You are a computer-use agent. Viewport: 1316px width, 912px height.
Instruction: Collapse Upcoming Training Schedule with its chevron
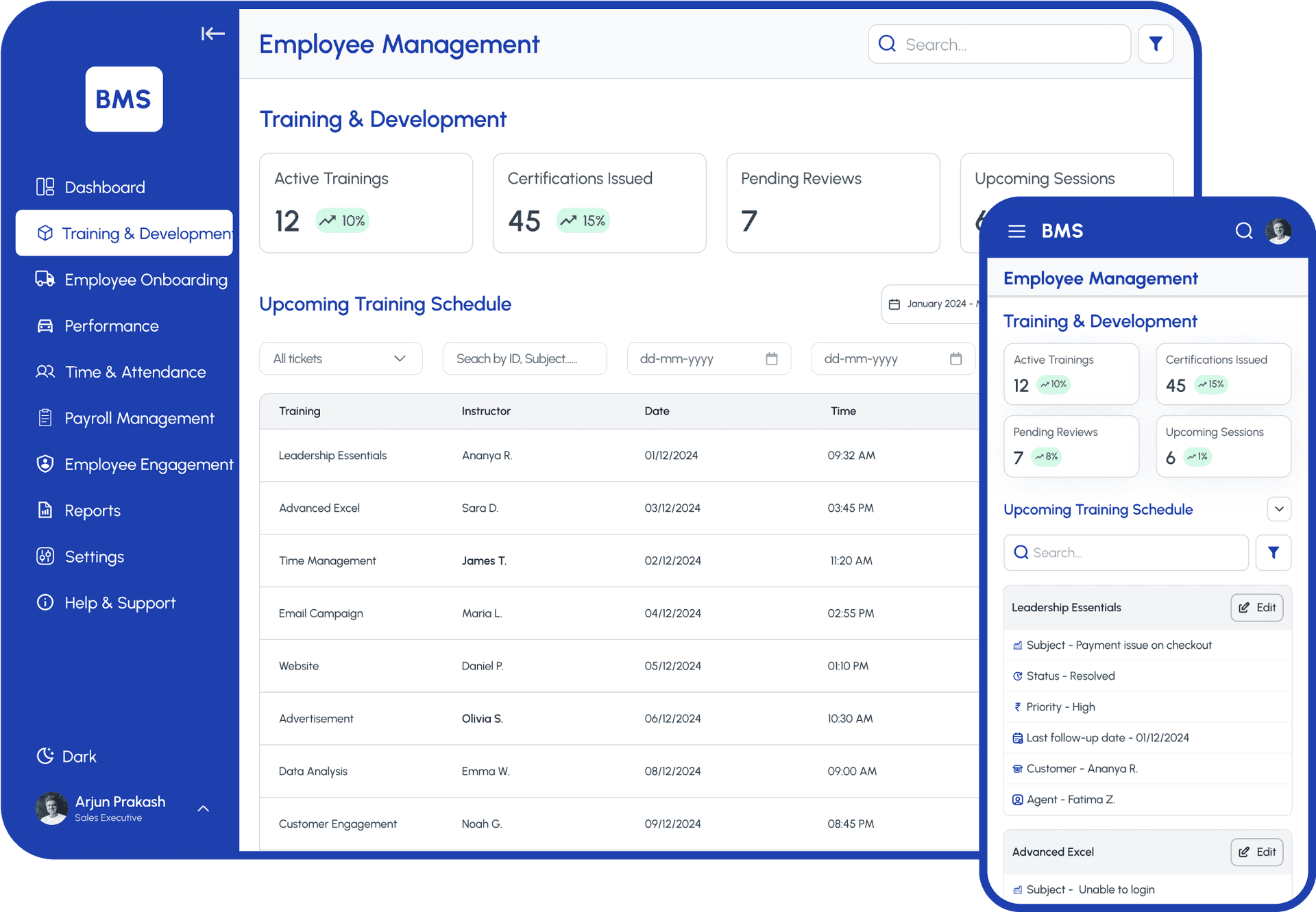point(1279,509)
